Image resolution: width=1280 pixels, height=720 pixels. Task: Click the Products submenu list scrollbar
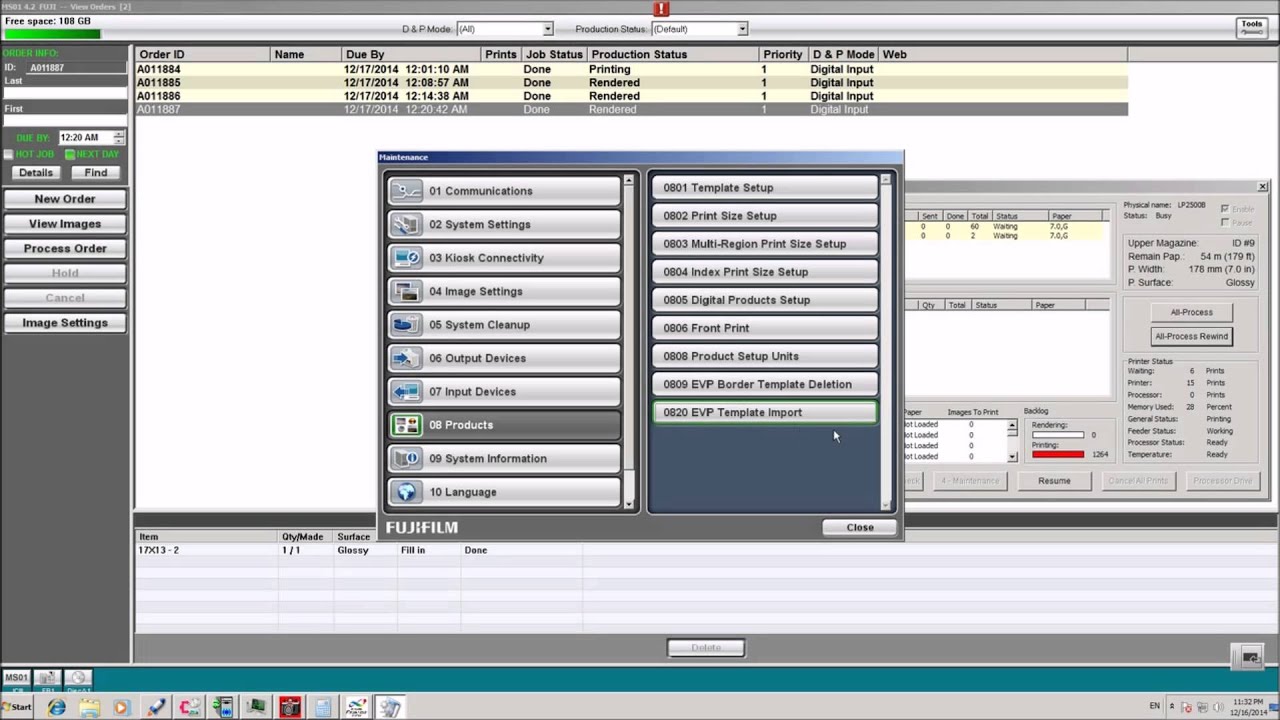[x=885, y=342]
